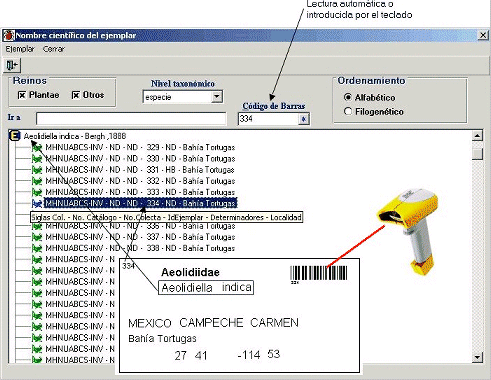Screen dimensions: 491x380
Task: Open the Cerrar menu
Action: coord(54,49)
